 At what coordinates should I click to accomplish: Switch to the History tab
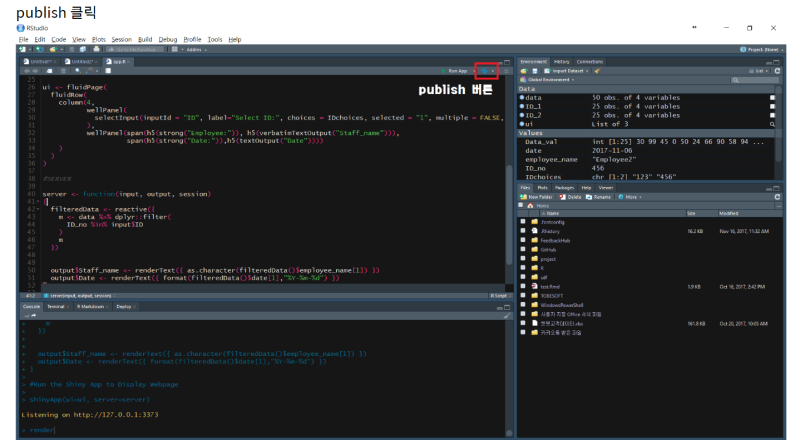click(562, 61)
